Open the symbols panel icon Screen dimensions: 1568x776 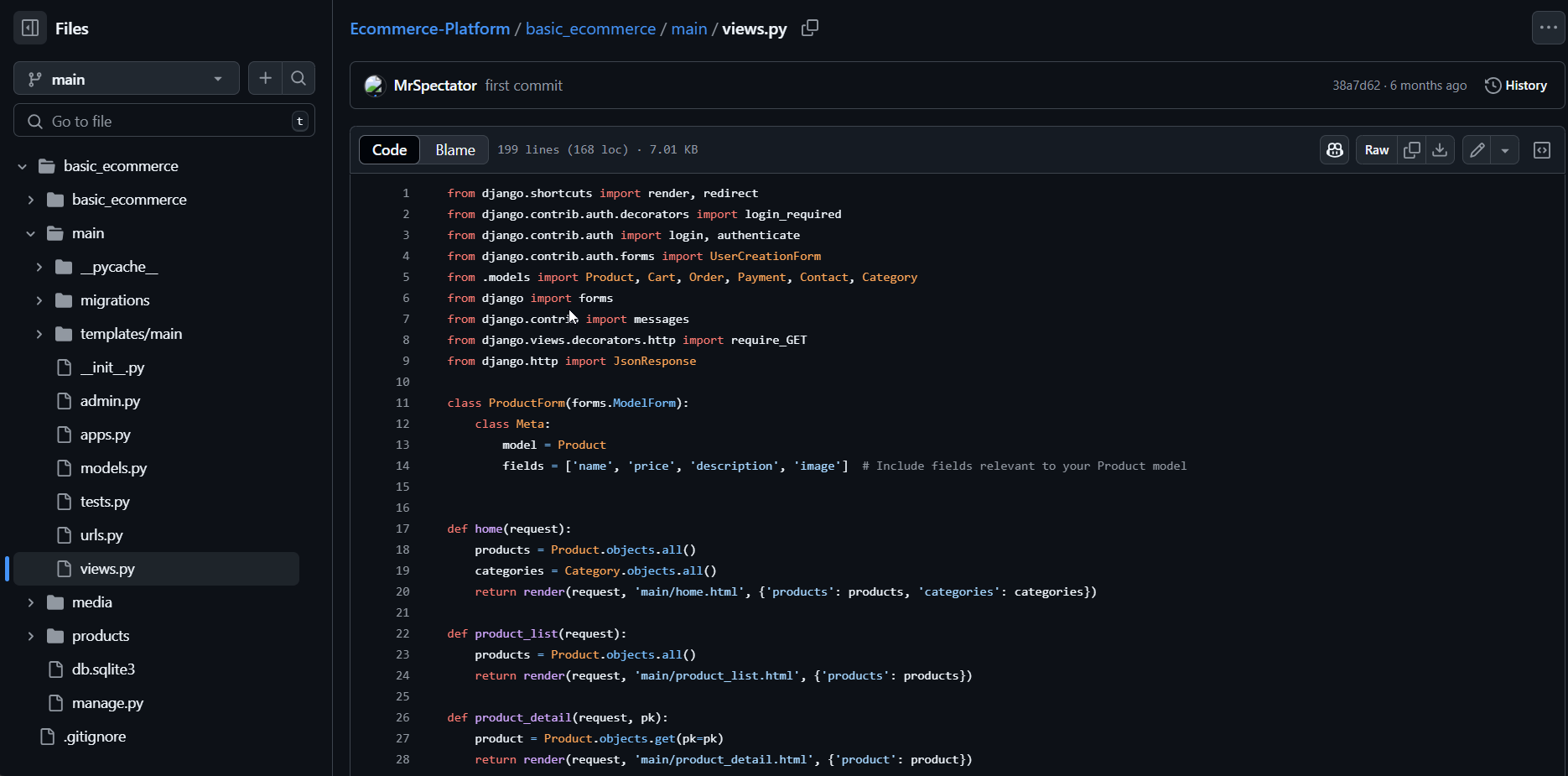click(1542, 150)
